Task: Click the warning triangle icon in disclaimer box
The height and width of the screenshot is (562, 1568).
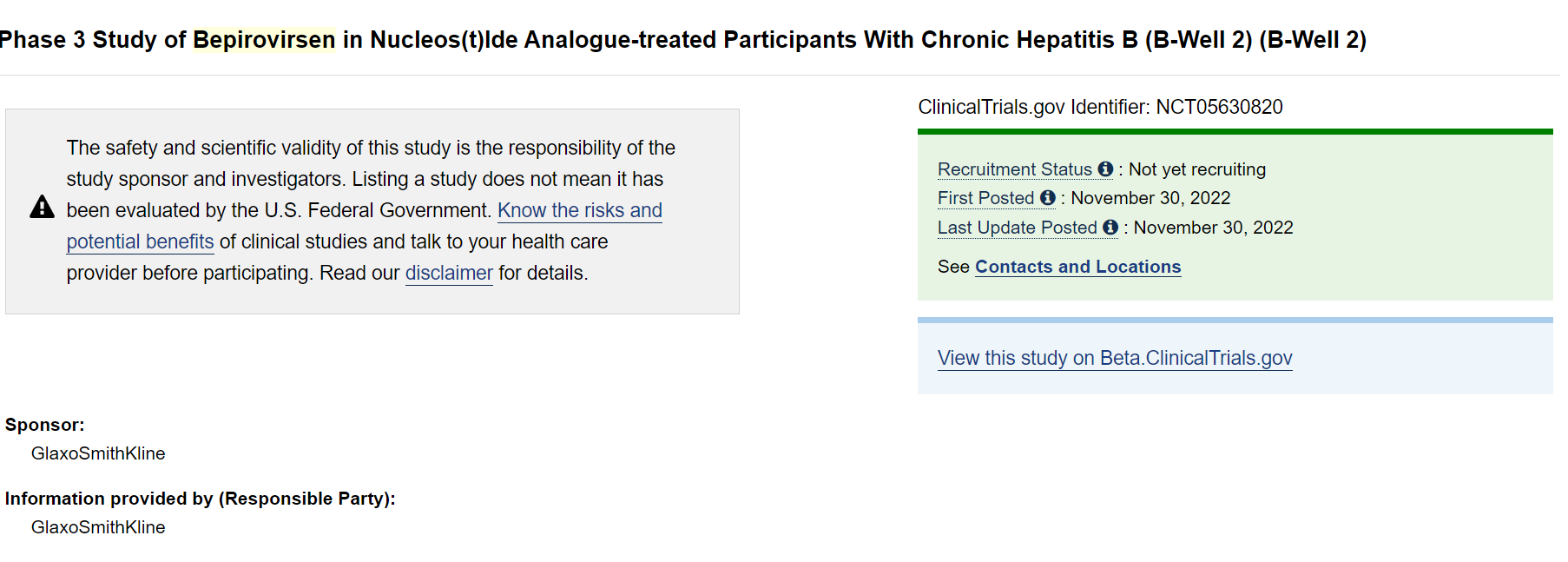Action: click(42, 207)
